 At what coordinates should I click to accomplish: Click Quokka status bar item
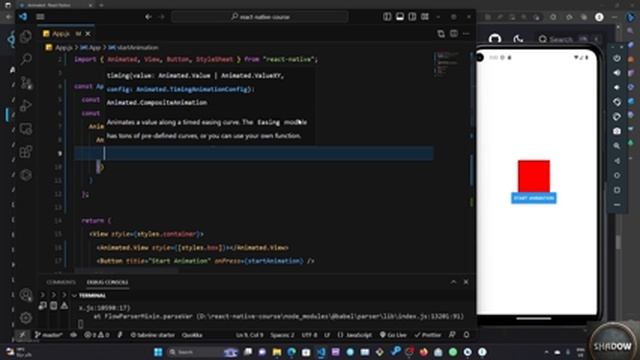pos(192,335)
